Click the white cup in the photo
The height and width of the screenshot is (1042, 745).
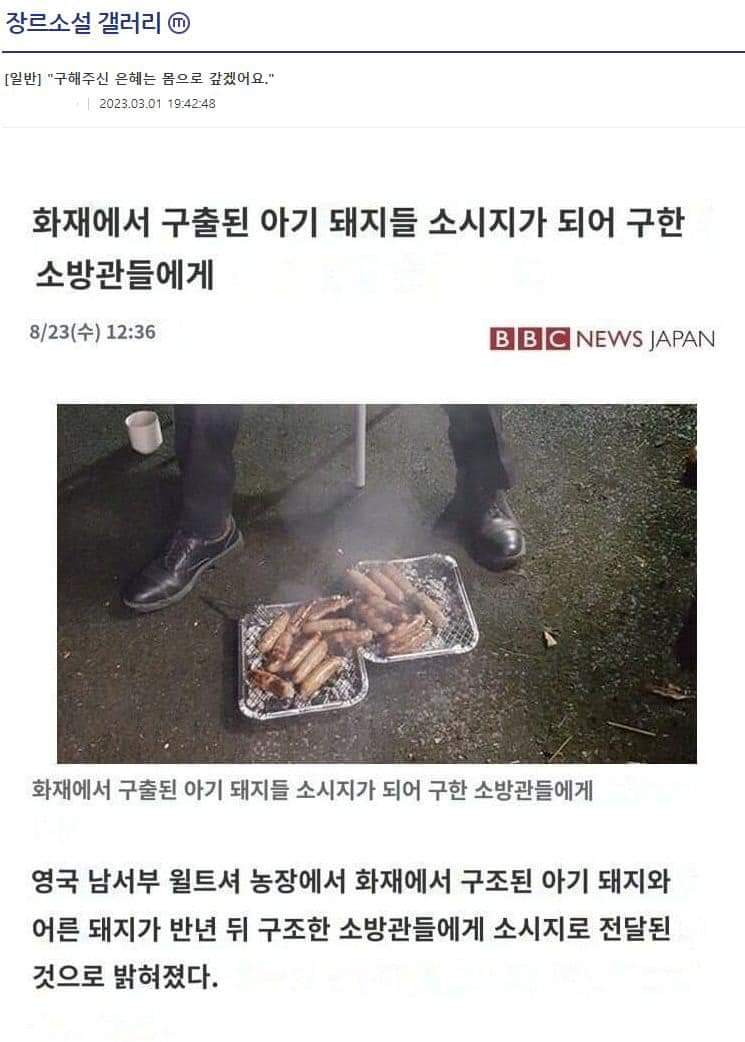144,431
